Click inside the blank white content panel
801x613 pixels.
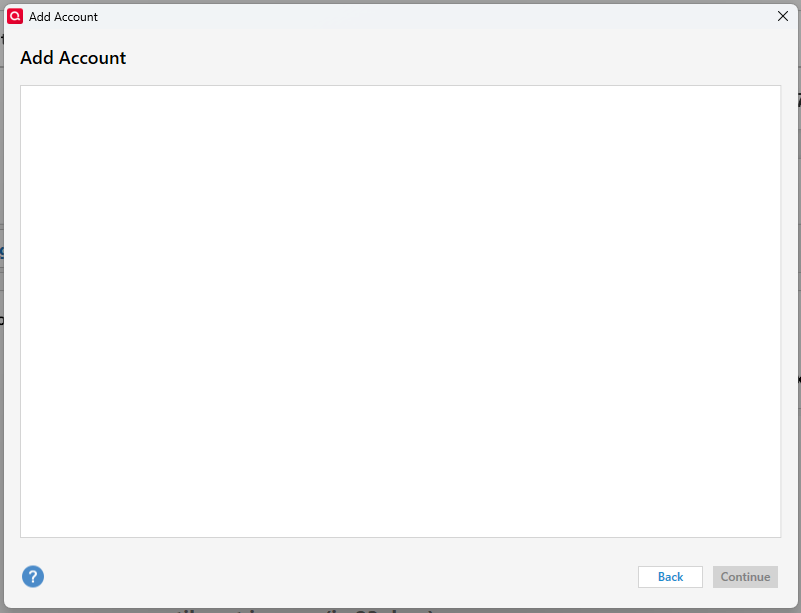400,311
